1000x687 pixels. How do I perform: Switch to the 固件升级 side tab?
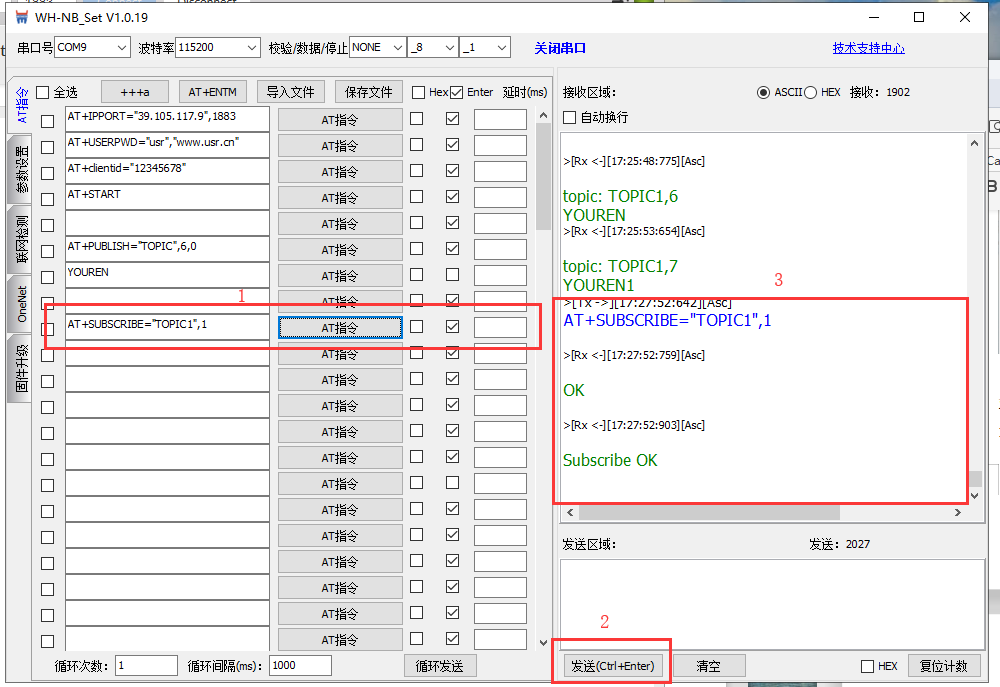point(21,370)
